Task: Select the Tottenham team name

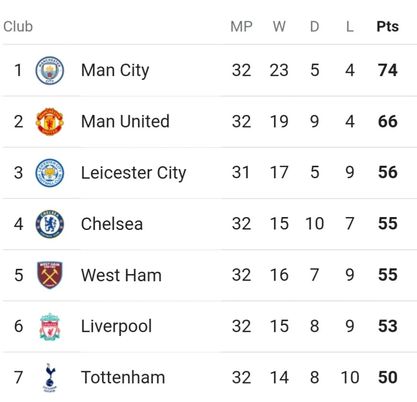Action: [123, 378]
